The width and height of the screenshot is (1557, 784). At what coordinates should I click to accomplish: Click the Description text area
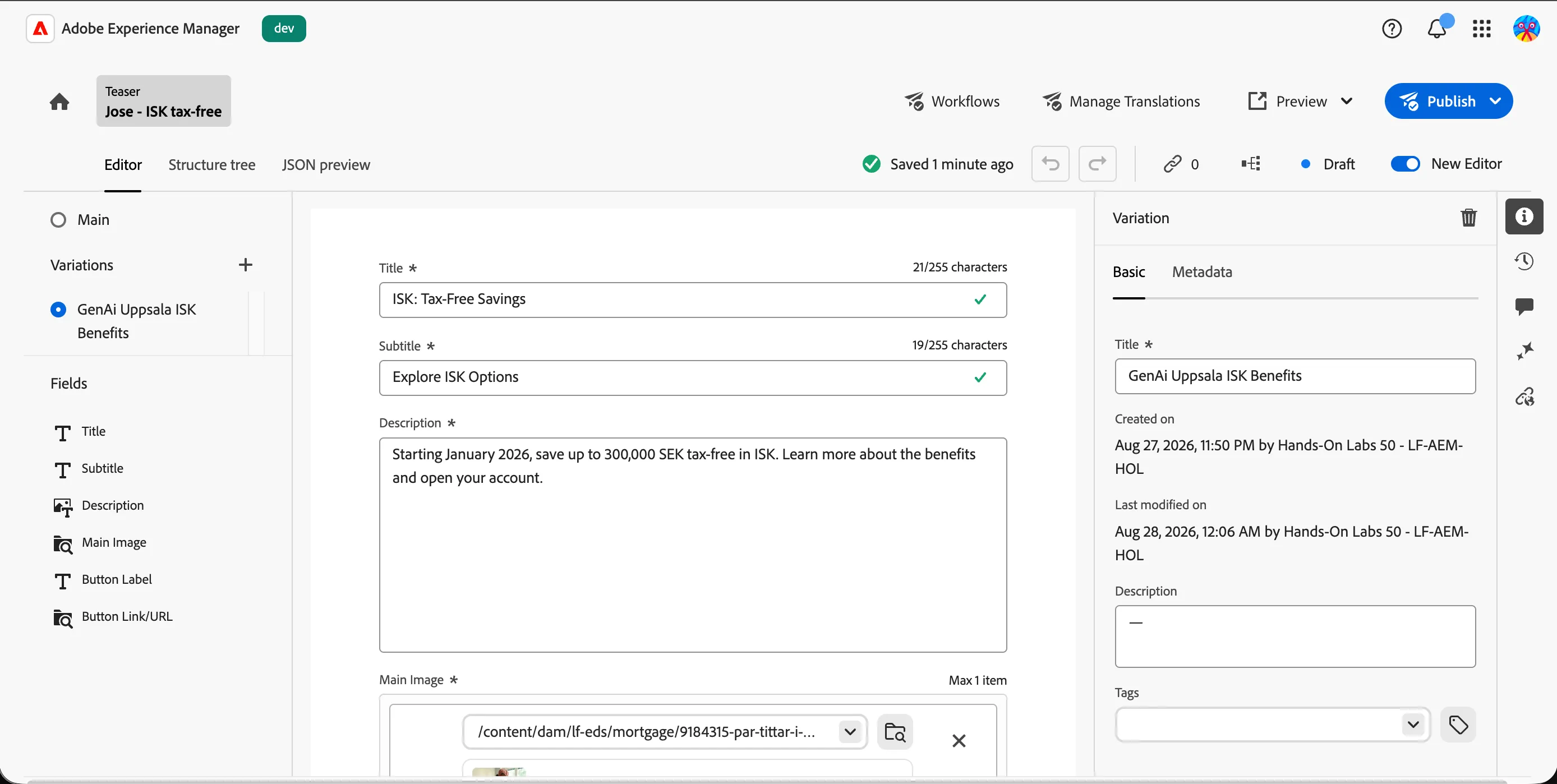click(x=693, y=545)
